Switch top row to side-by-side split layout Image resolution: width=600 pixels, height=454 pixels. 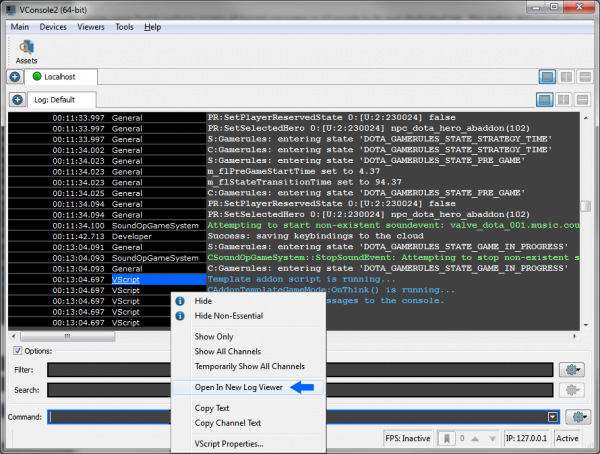[x=566, y=77]
